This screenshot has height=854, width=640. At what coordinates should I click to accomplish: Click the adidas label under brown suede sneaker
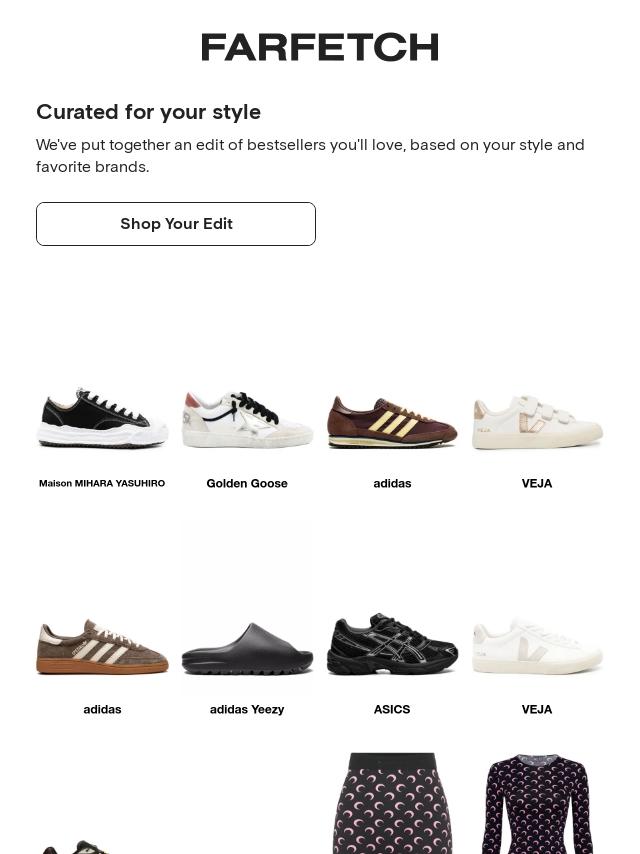(102, 709)
